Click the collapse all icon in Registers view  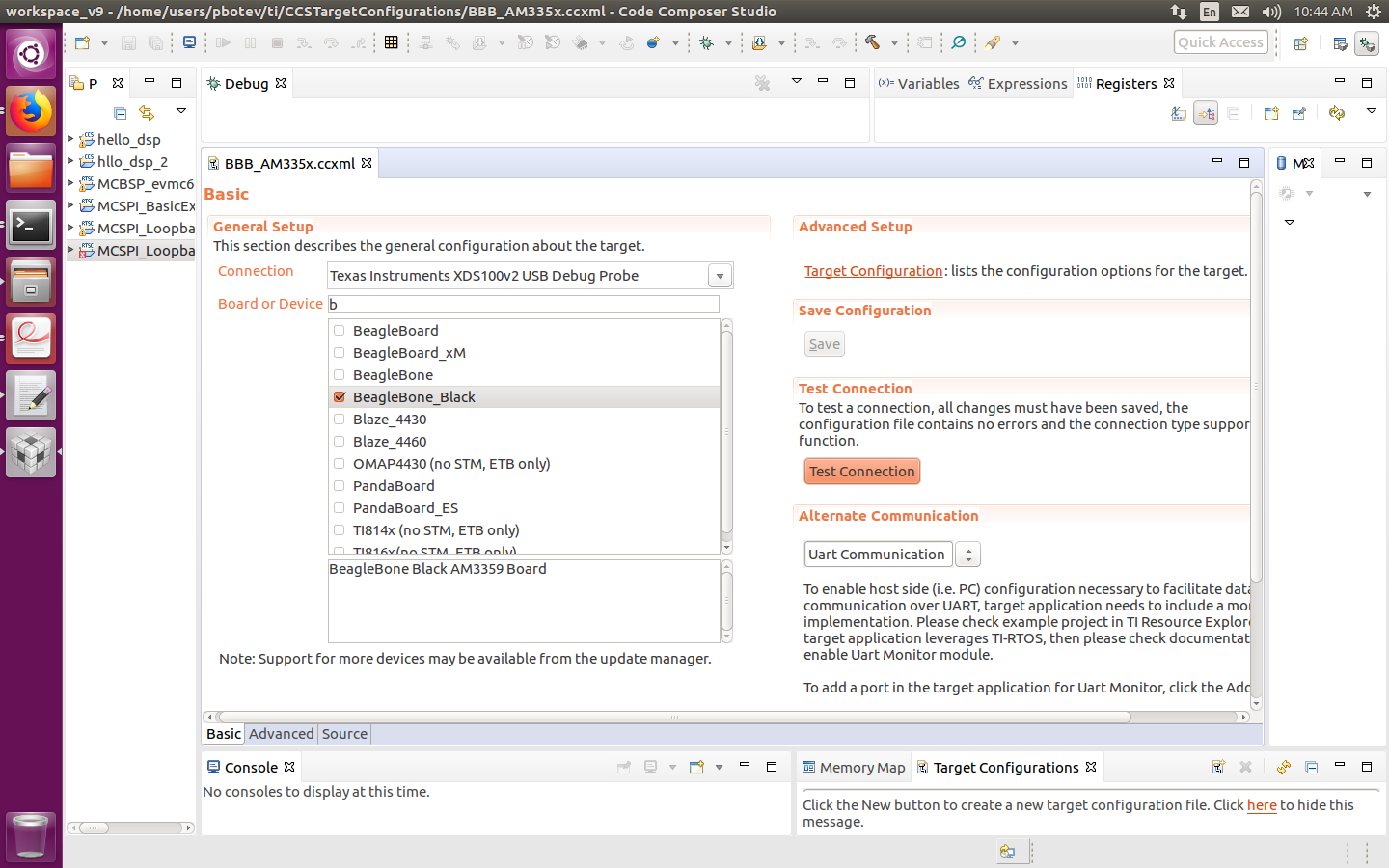click(x=1234, y=113)
